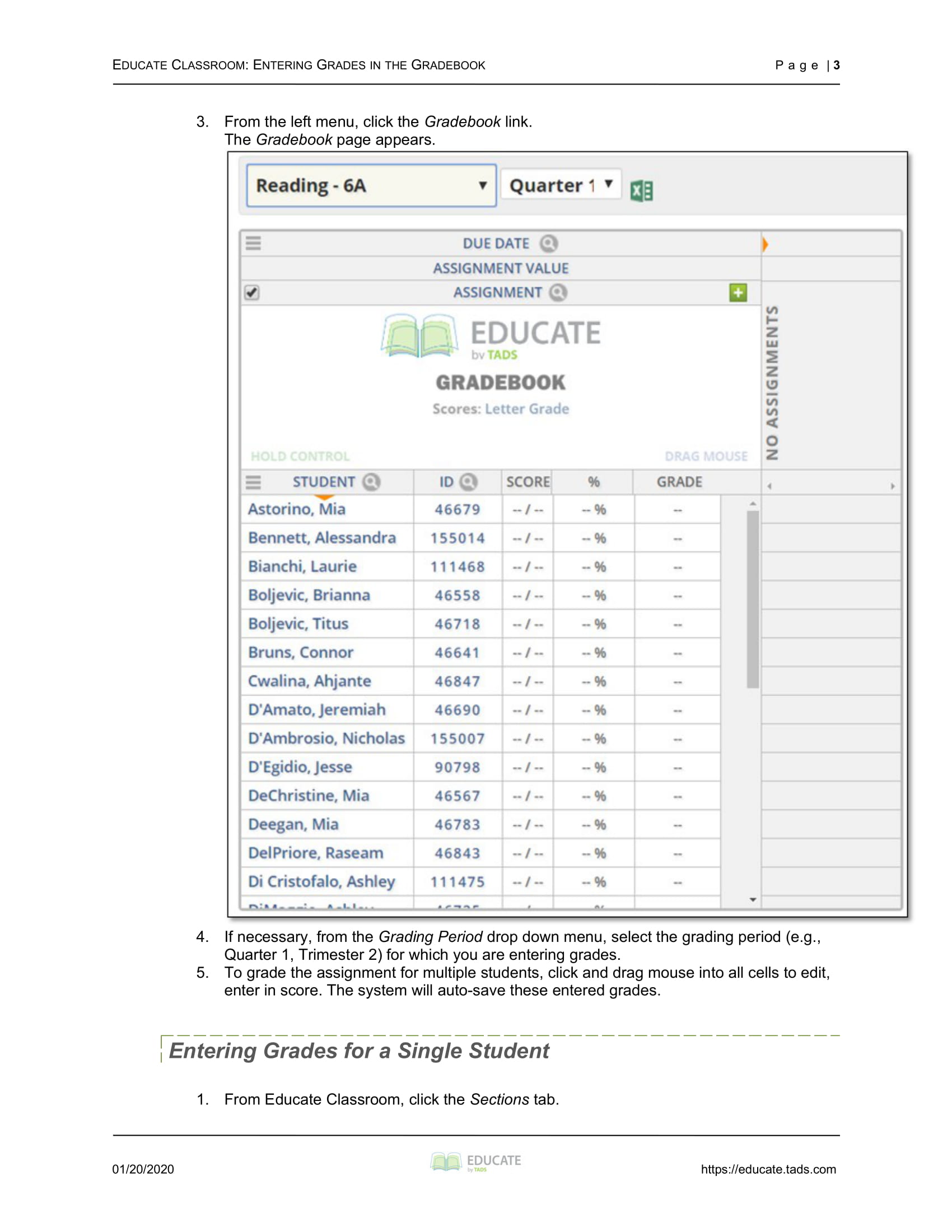Click the search icon next to STUDENT
952x1232 pixels.
371,482
